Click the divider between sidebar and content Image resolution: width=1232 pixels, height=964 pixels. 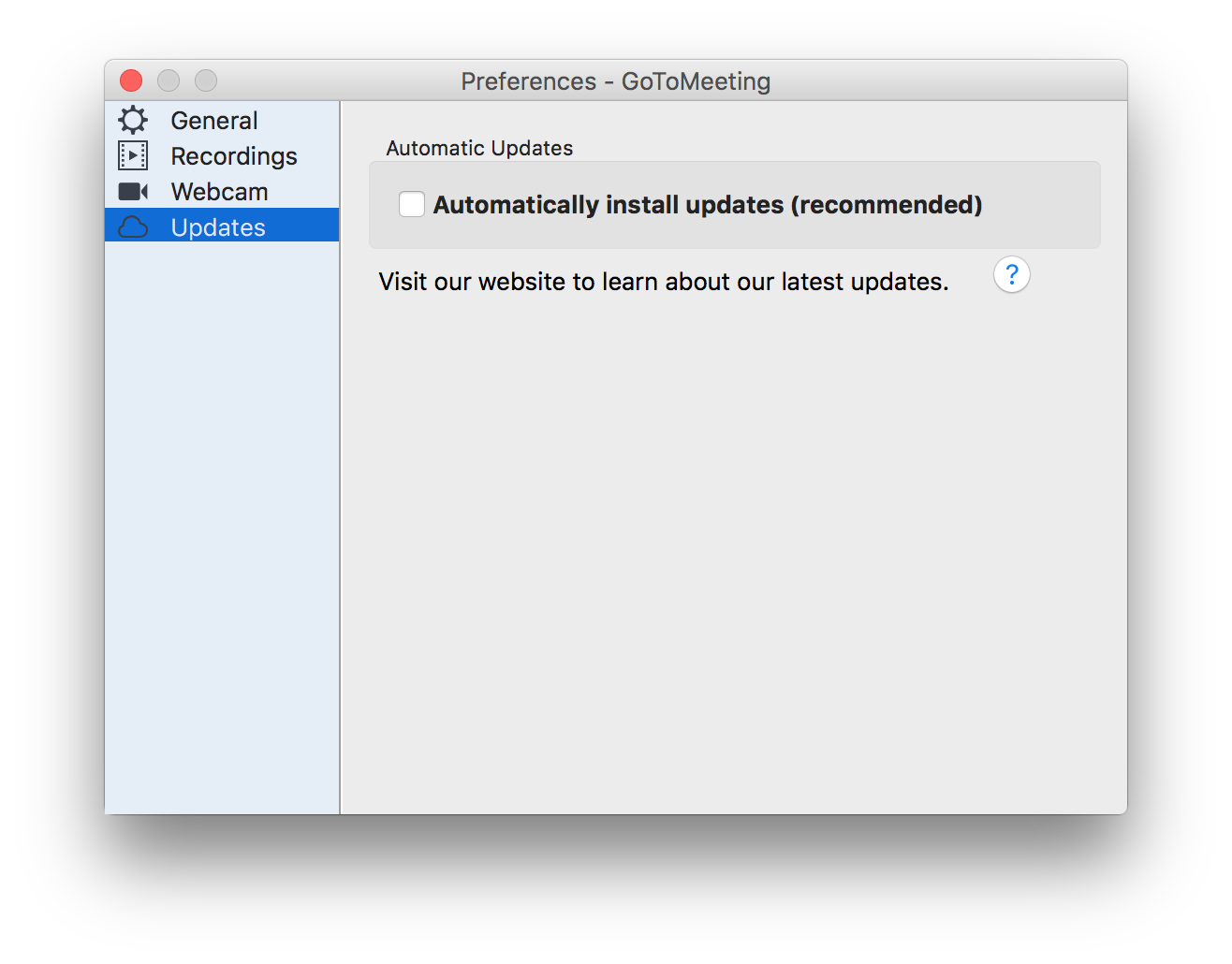341,457
